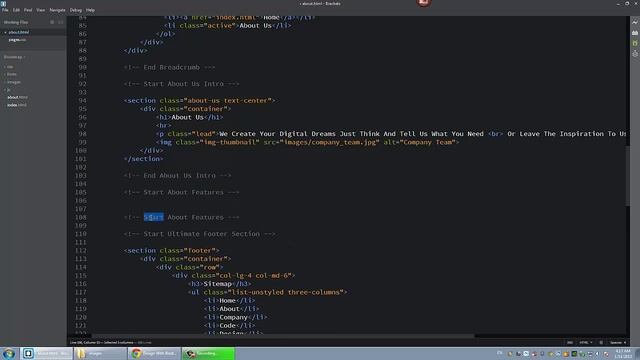This screenshot has width=640, height=360.
Task: Select about.html in Working Files
Action: (x=19, y=32)
